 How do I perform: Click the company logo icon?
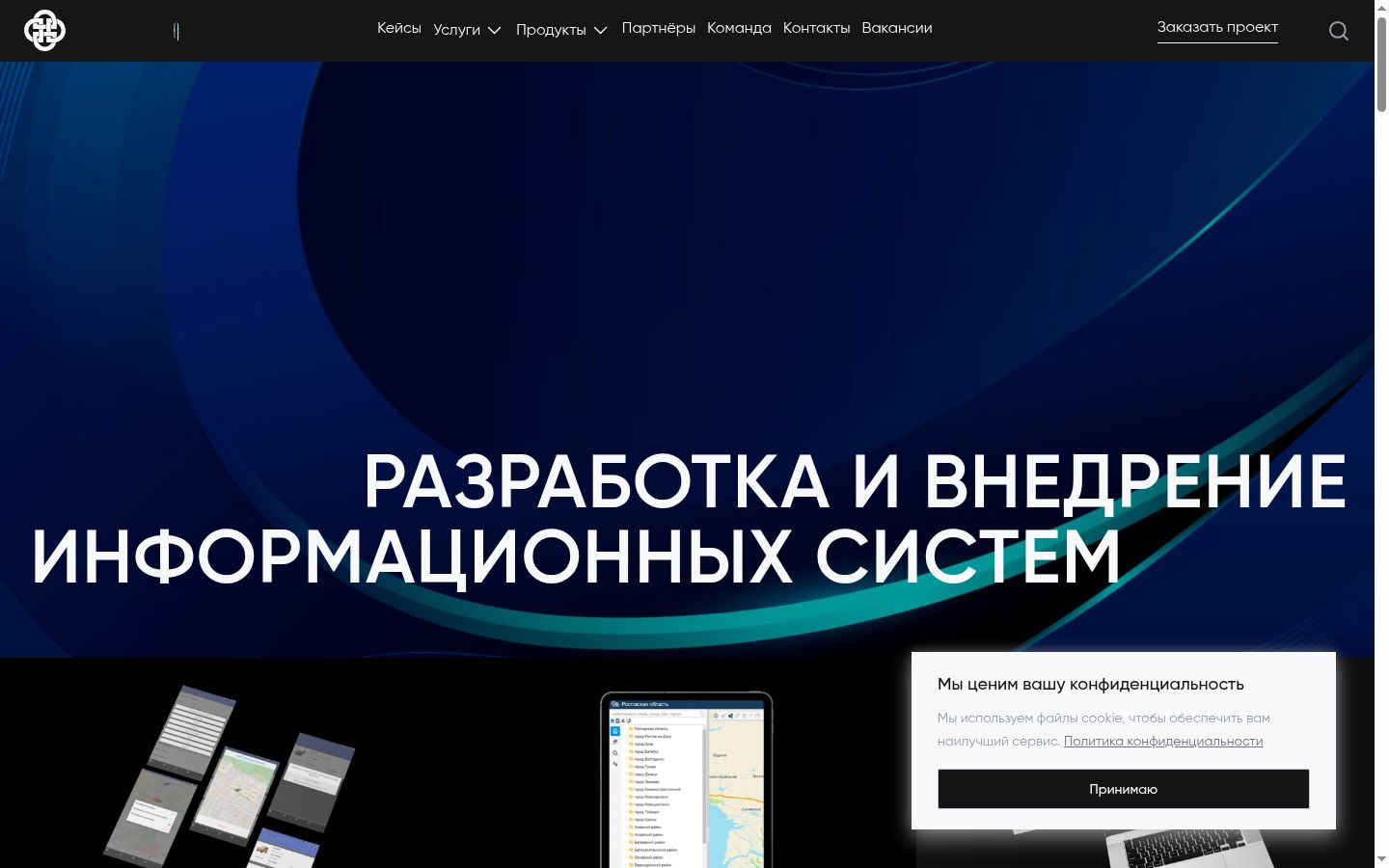click(x=44, y=30)
